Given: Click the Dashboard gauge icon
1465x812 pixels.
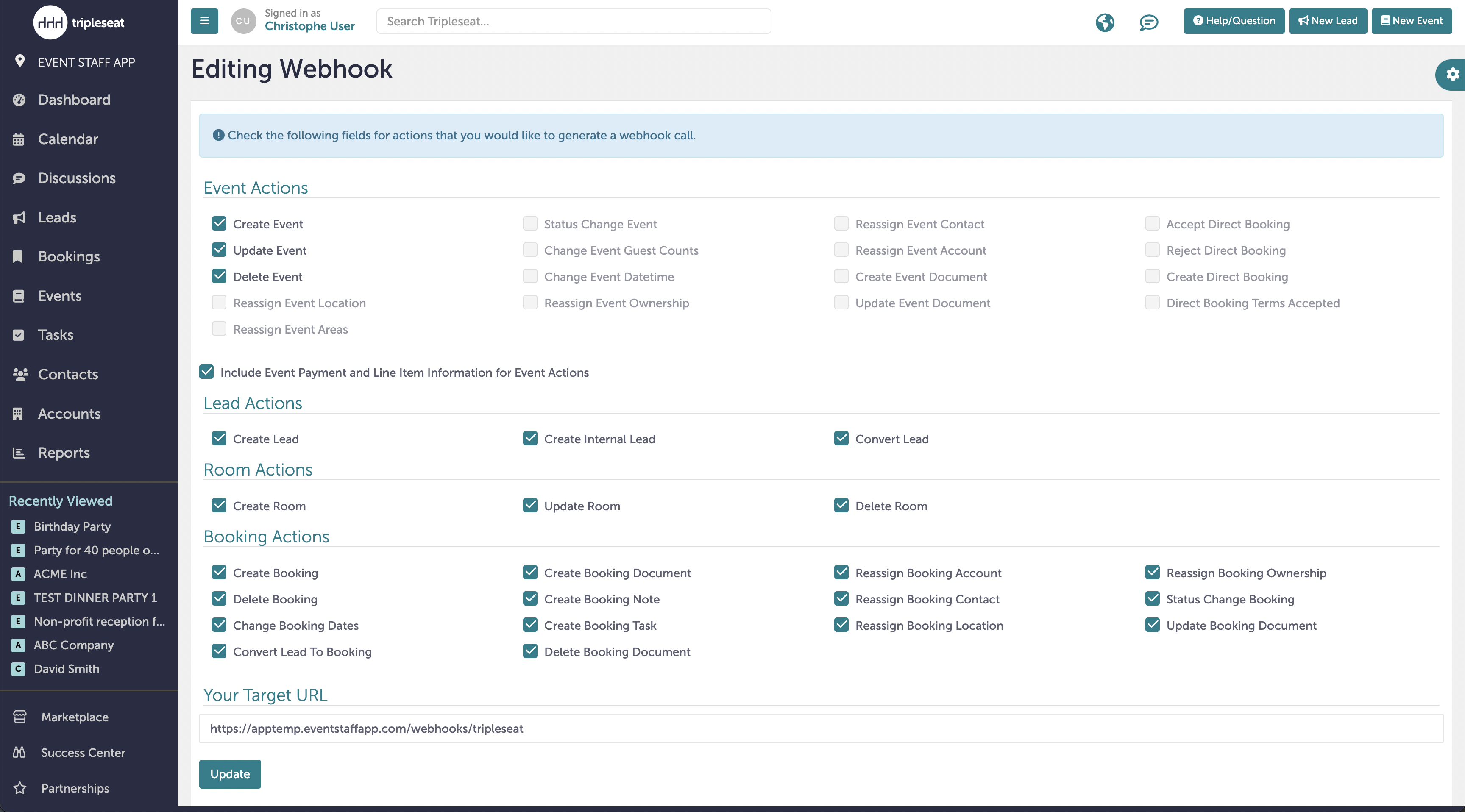Looking at the screenshot, I should tap(19, 100).
